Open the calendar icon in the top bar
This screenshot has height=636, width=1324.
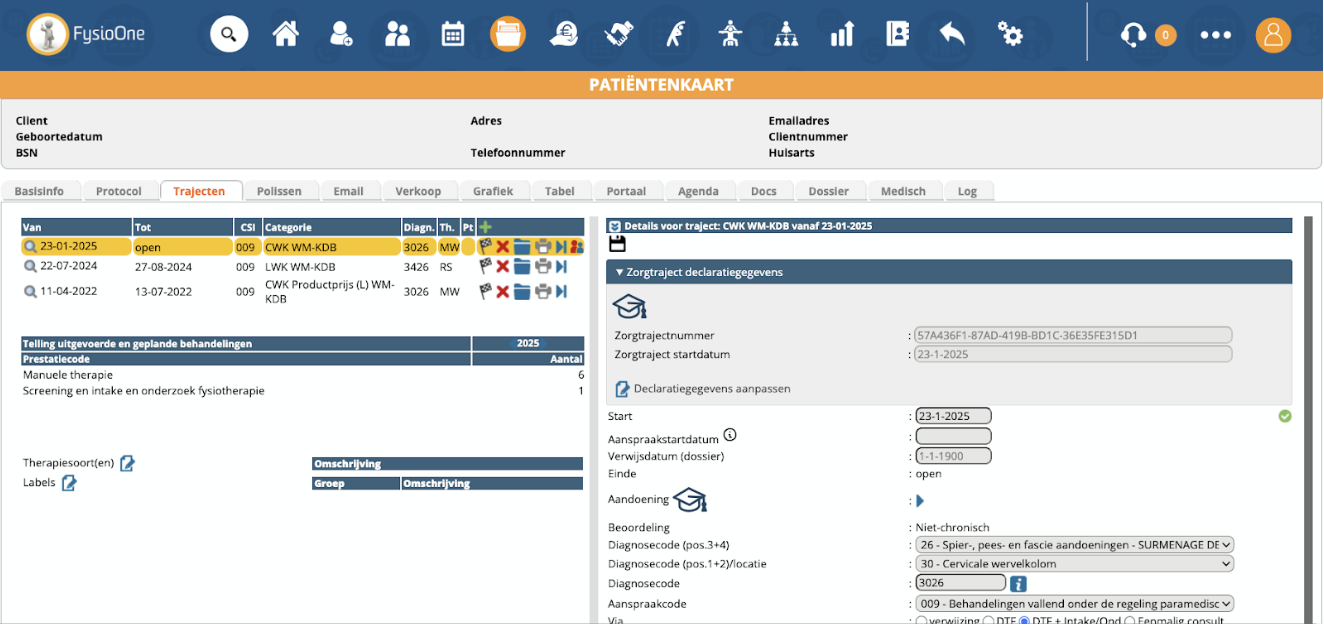453,35
